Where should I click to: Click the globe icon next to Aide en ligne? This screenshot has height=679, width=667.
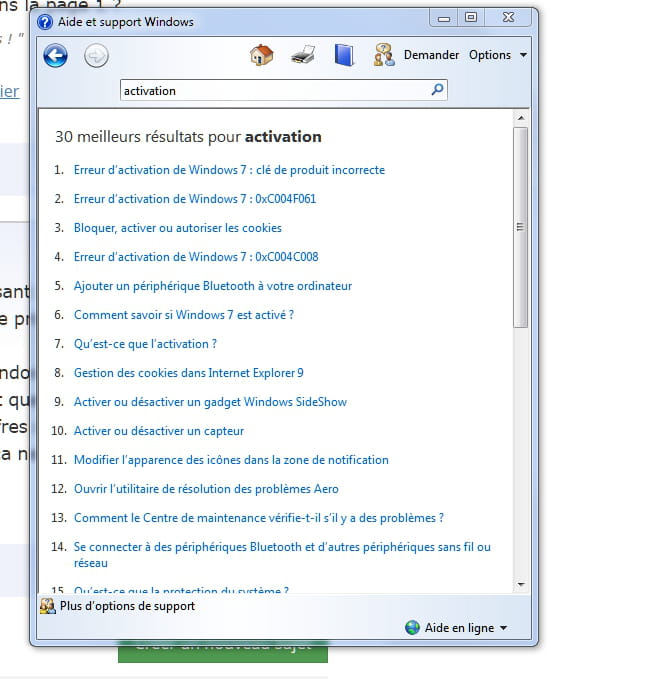[x=412, y=627]
